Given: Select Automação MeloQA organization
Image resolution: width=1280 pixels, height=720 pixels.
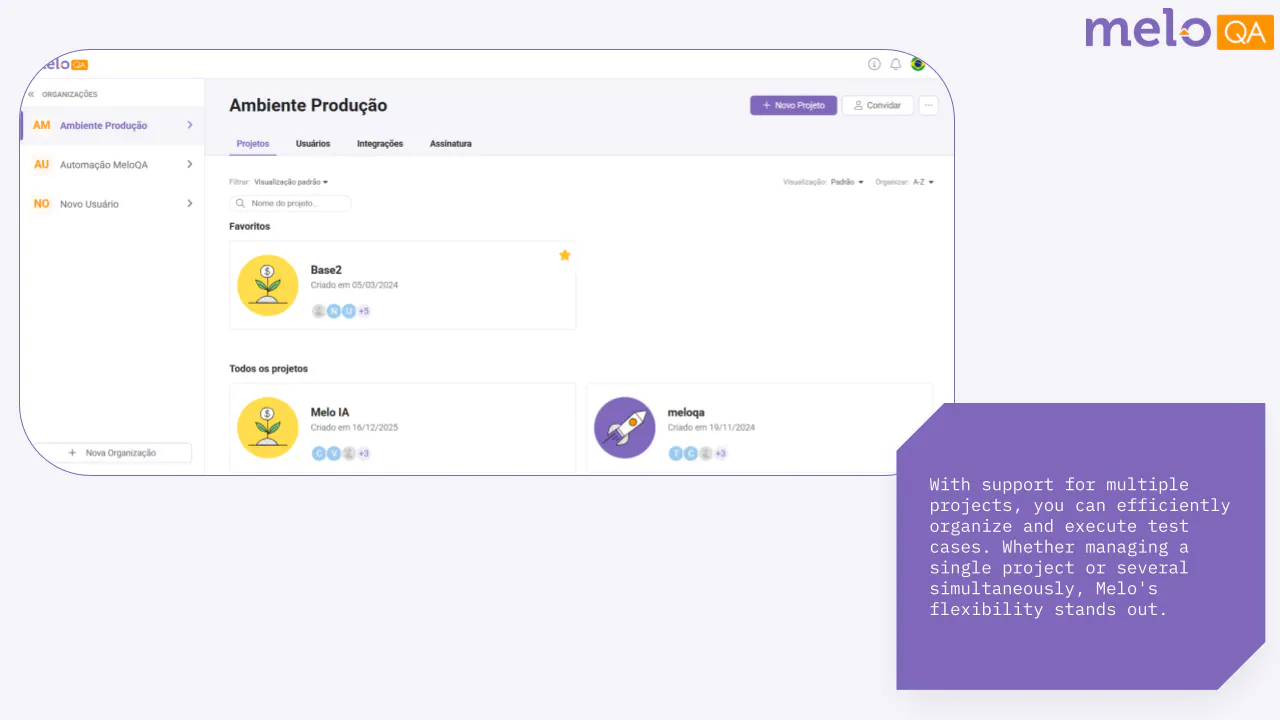Looking at the screenshot, I should pyautogui.click(x=111, y=164).
